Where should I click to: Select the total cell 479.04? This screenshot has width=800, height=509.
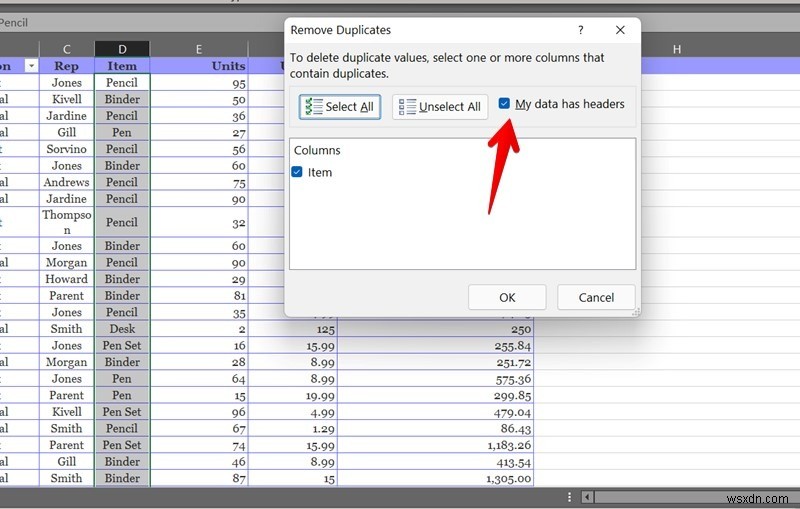click(x=435, y=412)
